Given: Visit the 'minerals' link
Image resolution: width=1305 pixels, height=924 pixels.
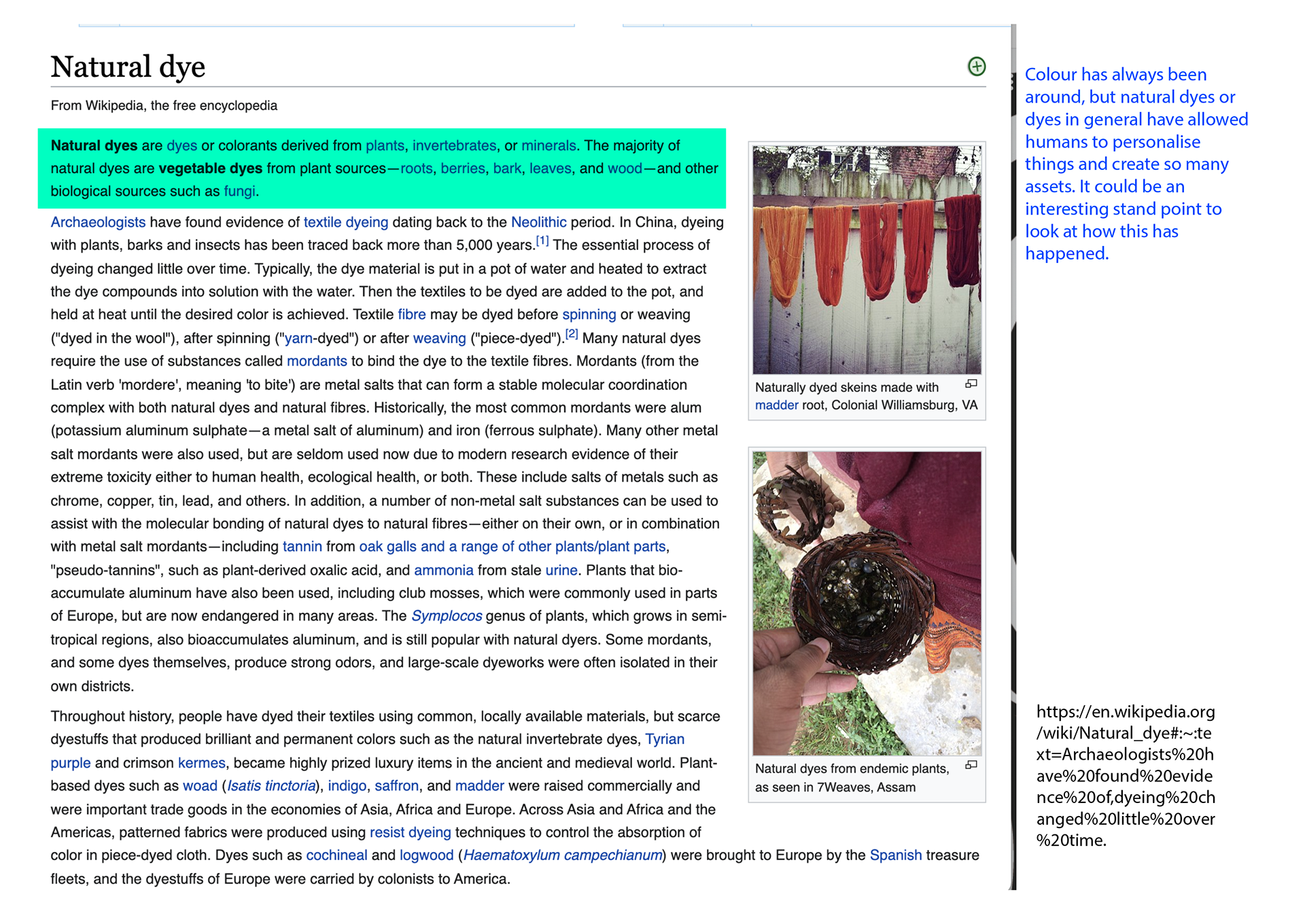Looking at the screenshot, I should click(x=549, y=145).
